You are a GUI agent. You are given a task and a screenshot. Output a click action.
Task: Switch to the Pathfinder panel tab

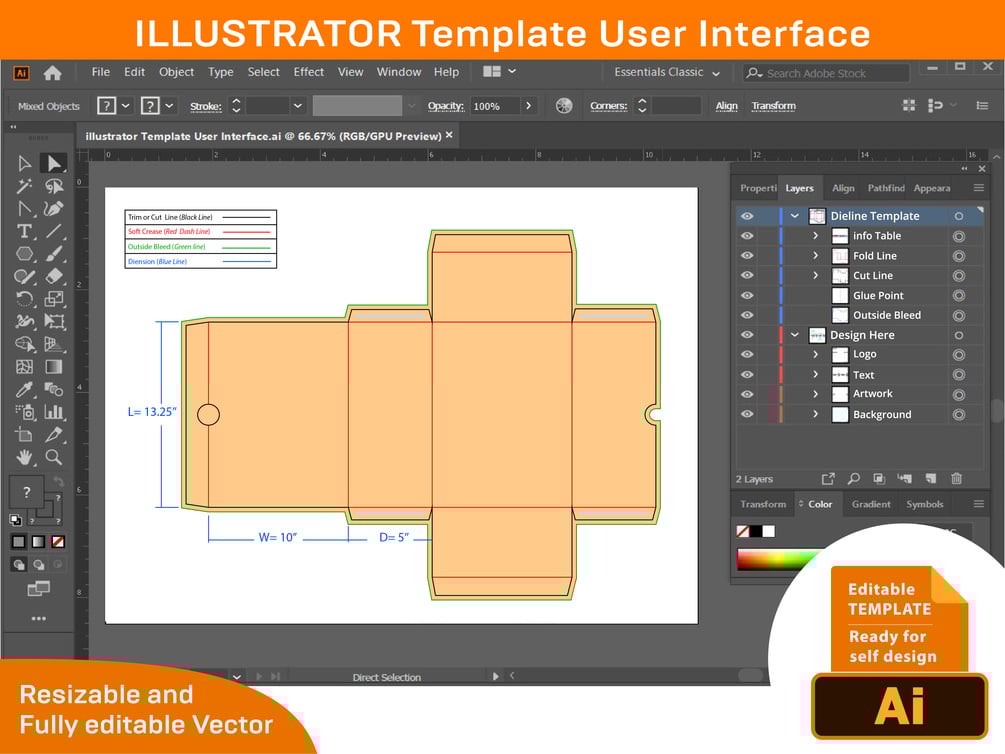pyautogui.click(x=886, y=188)
